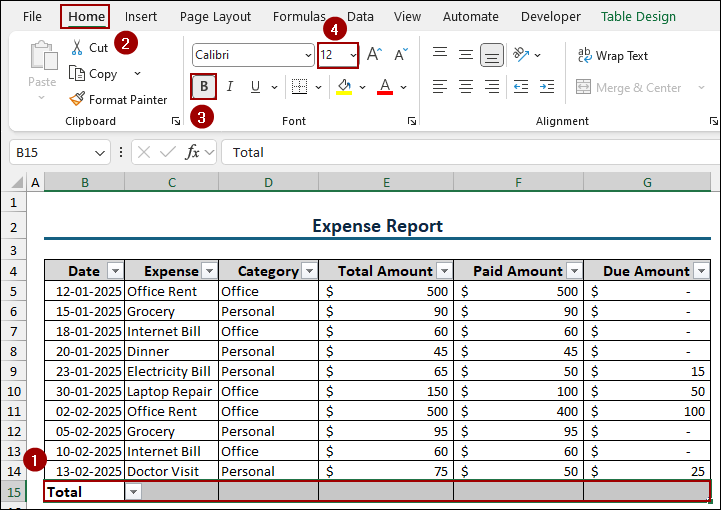This screenshot has height=510, width=721.
Task: Open Font dialog launcher in Font group
Action: pyautogui.click(x=411, y=121)
